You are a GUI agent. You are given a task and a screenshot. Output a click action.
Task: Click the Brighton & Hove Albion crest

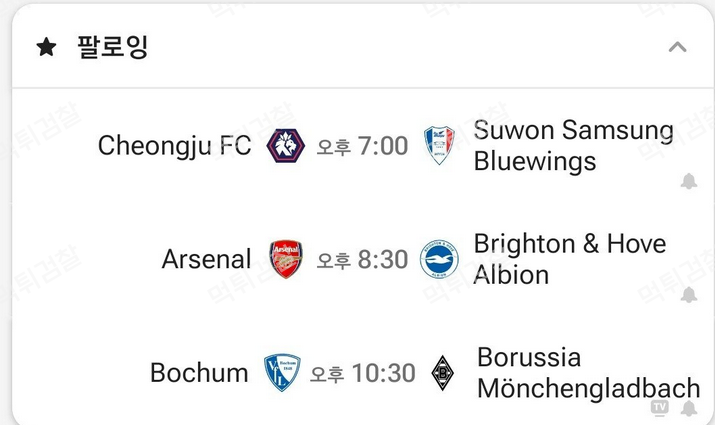[439, 259]
